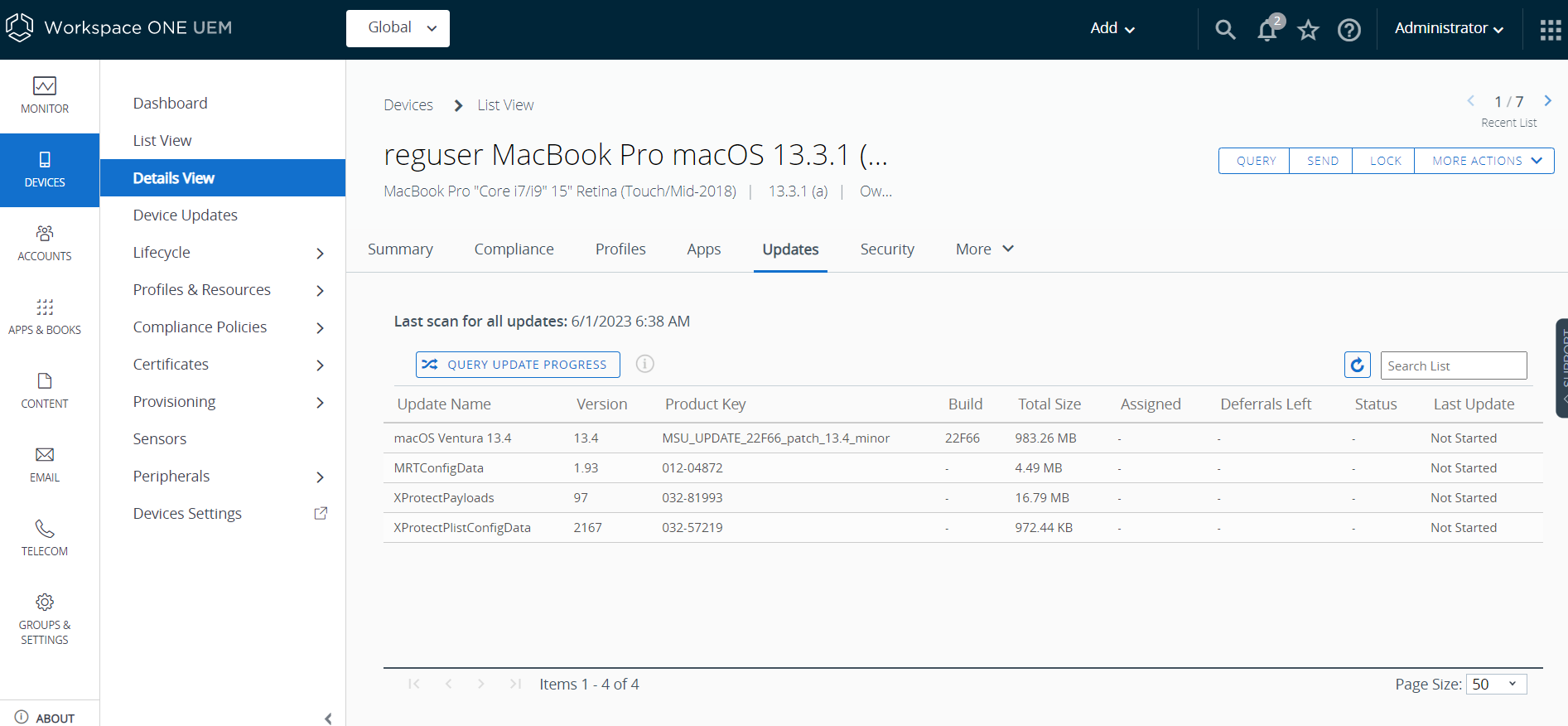
Task: Open the apps grid launcher icon
Action: pos(1550,30)
